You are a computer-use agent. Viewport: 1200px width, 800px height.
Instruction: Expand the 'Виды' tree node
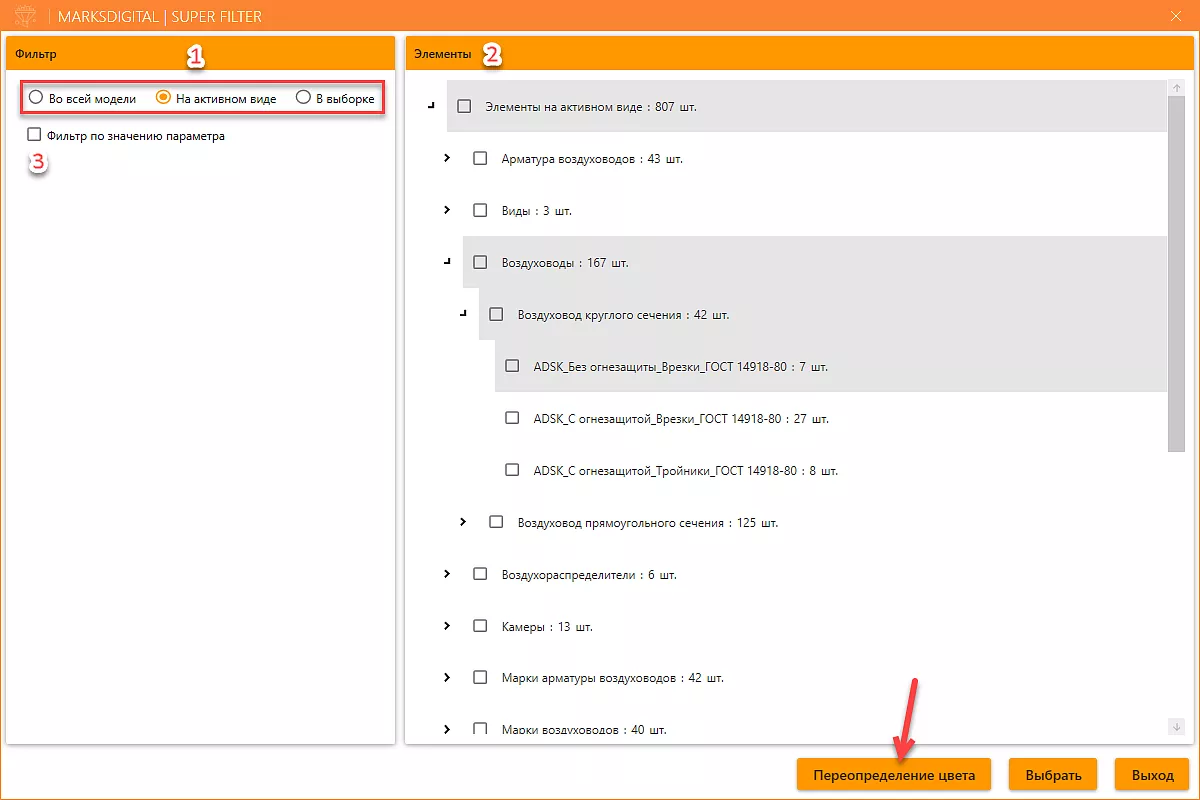(447, 210)
